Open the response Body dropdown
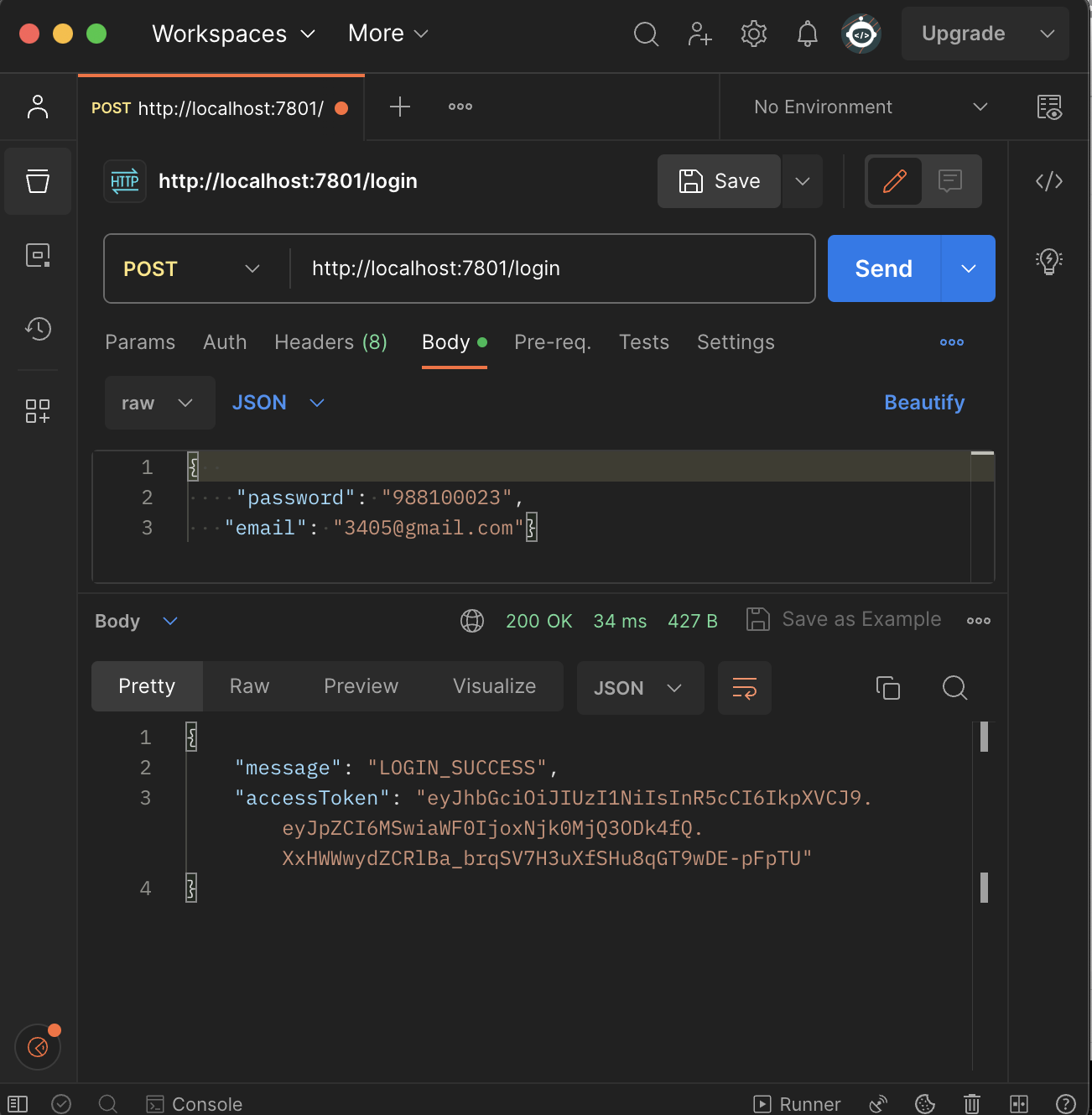Viewport: 1092px width, 1115px height. coord(137,621)
